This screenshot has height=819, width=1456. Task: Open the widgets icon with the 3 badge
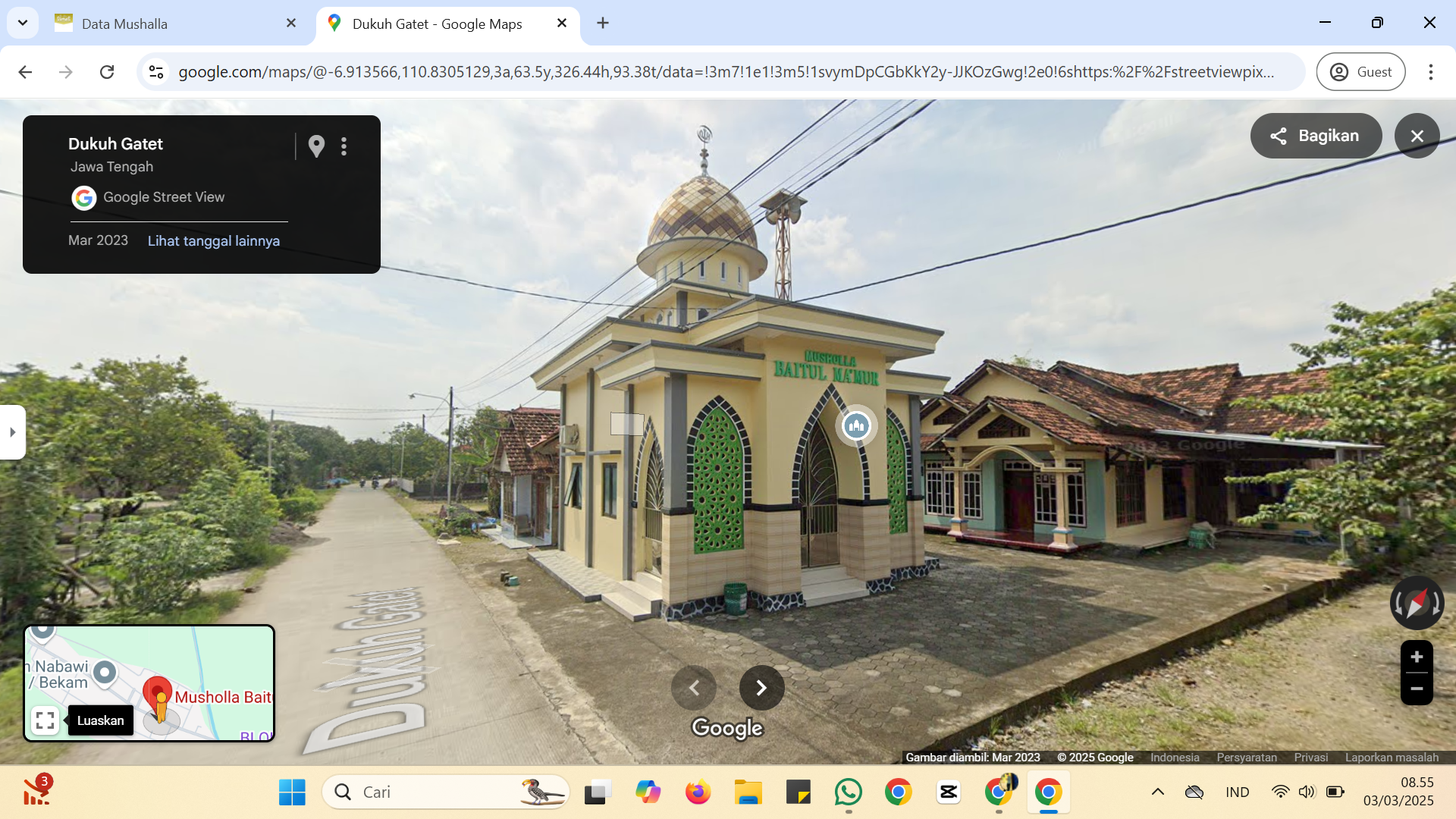click(x=36, y=791)
